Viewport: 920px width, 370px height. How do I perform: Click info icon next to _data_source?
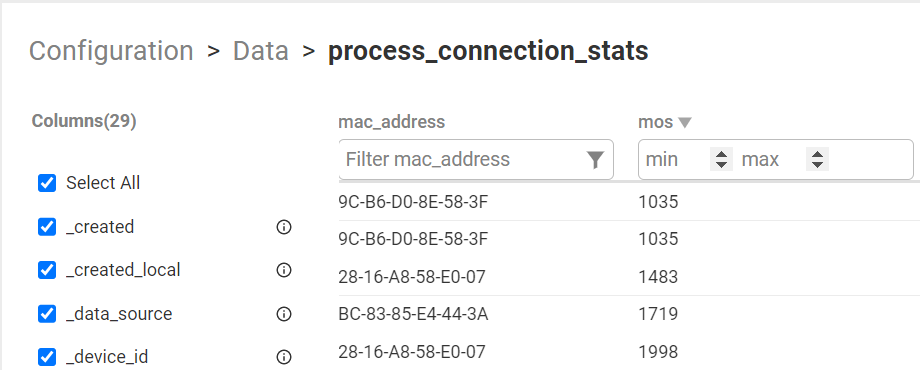pos(284,314)
